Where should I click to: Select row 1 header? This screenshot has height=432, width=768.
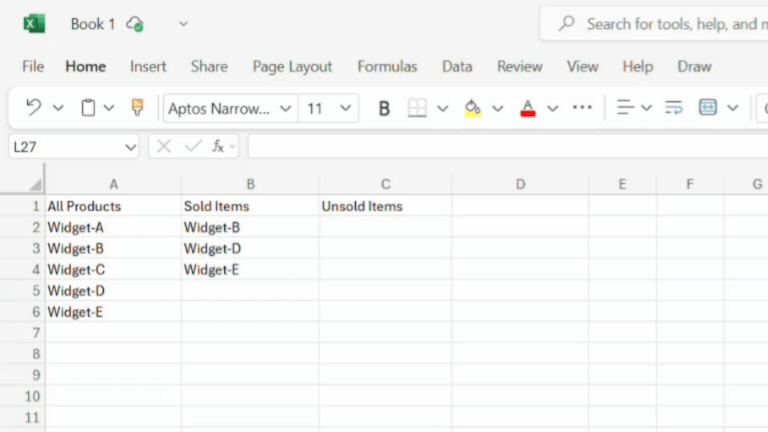[23, 206]
